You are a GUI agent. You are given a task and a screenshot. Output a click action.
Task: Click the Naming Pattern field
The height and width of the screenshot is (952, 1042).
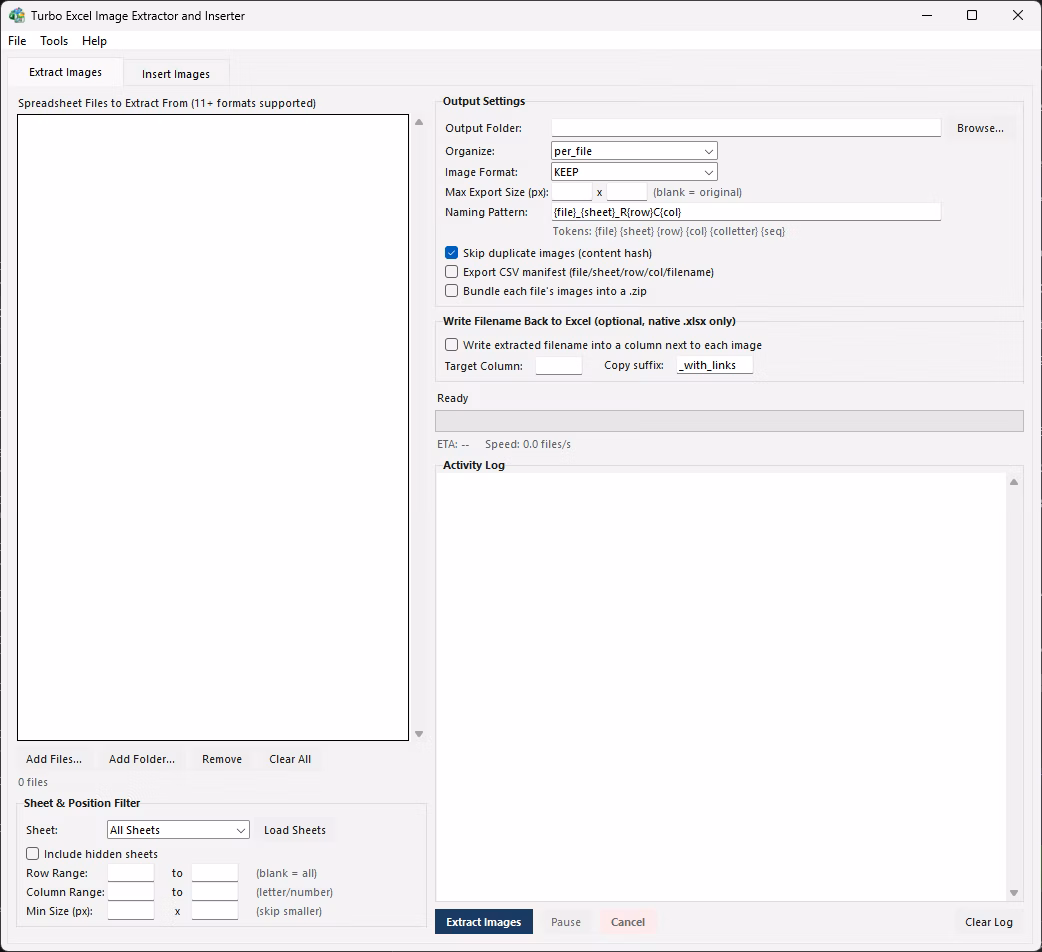(x=746, y=212)
